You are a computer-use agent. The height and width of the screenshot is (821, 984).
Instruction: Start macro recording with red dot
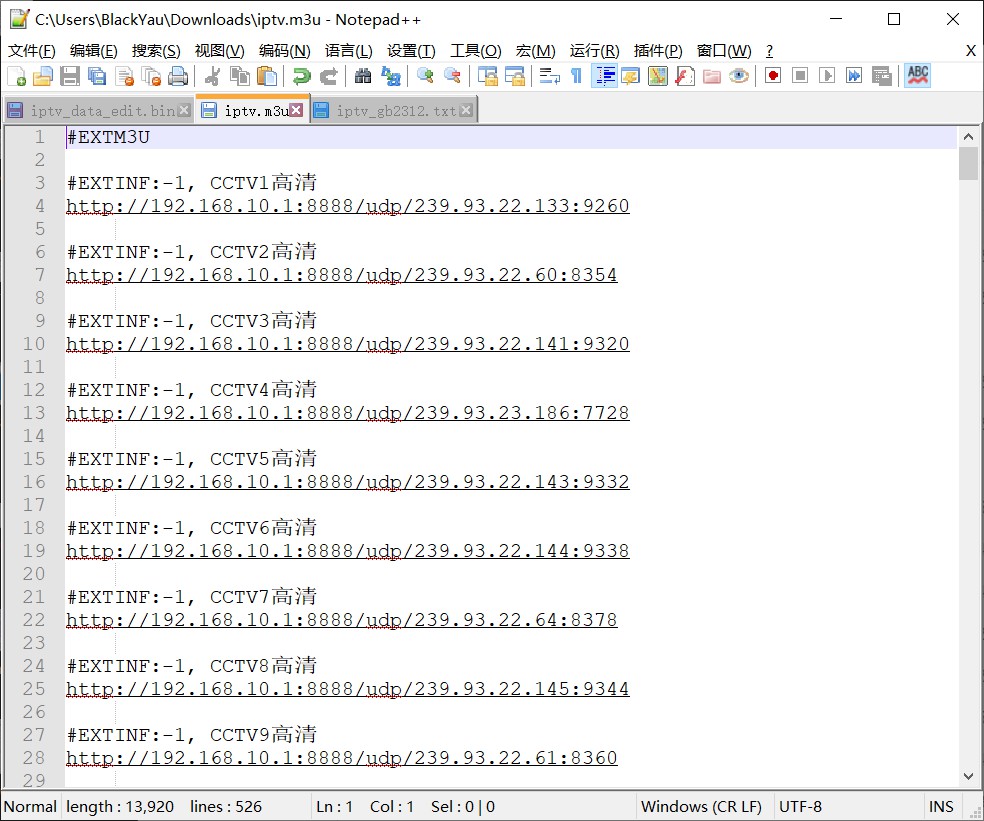point(773,76)
